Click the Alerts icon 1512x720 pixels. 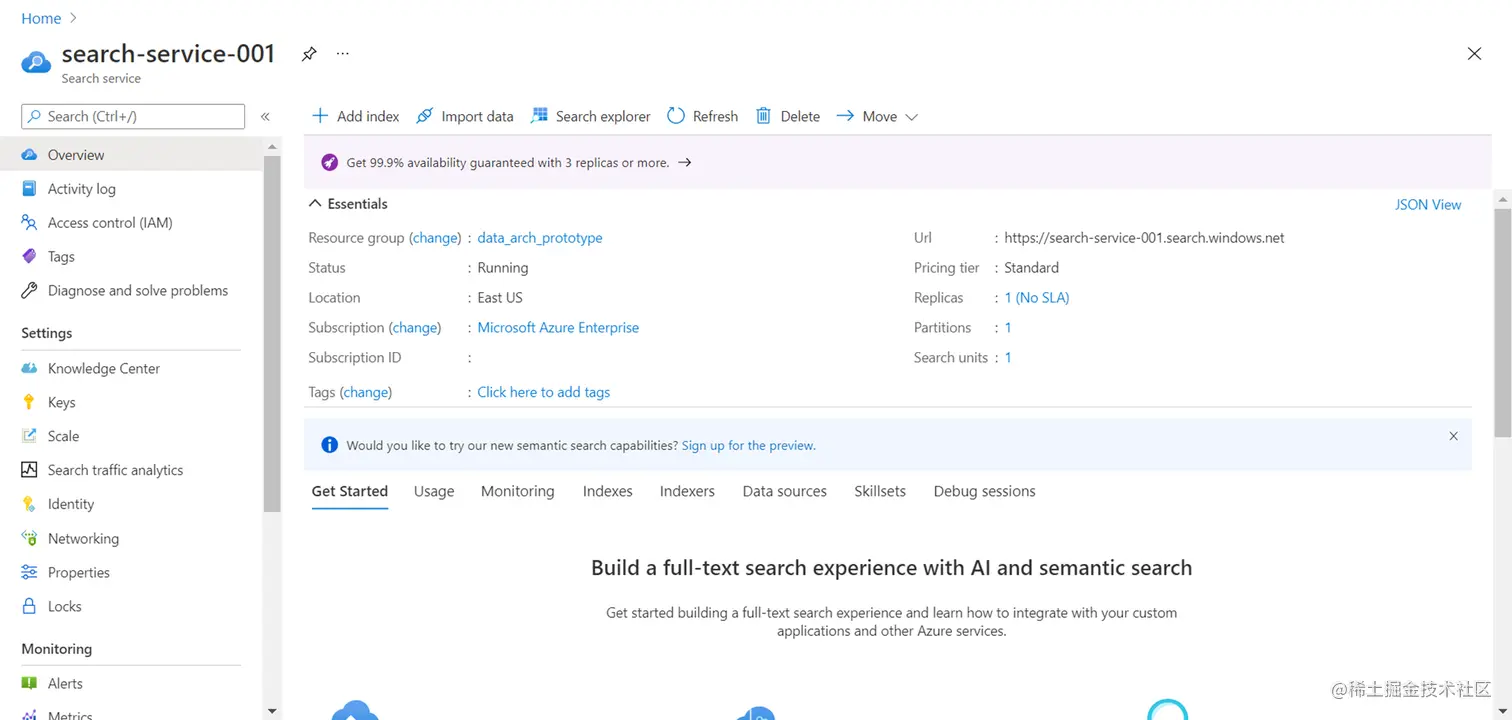click(x=29, y=683)
